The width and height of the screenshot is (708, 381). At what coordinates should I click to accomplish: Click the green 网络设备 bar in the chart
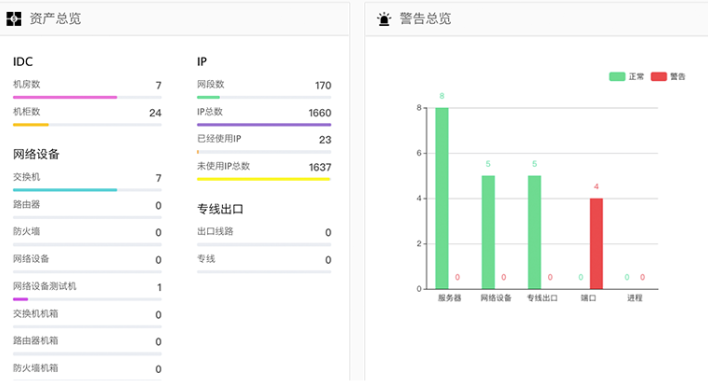click(x=488, y=232)
